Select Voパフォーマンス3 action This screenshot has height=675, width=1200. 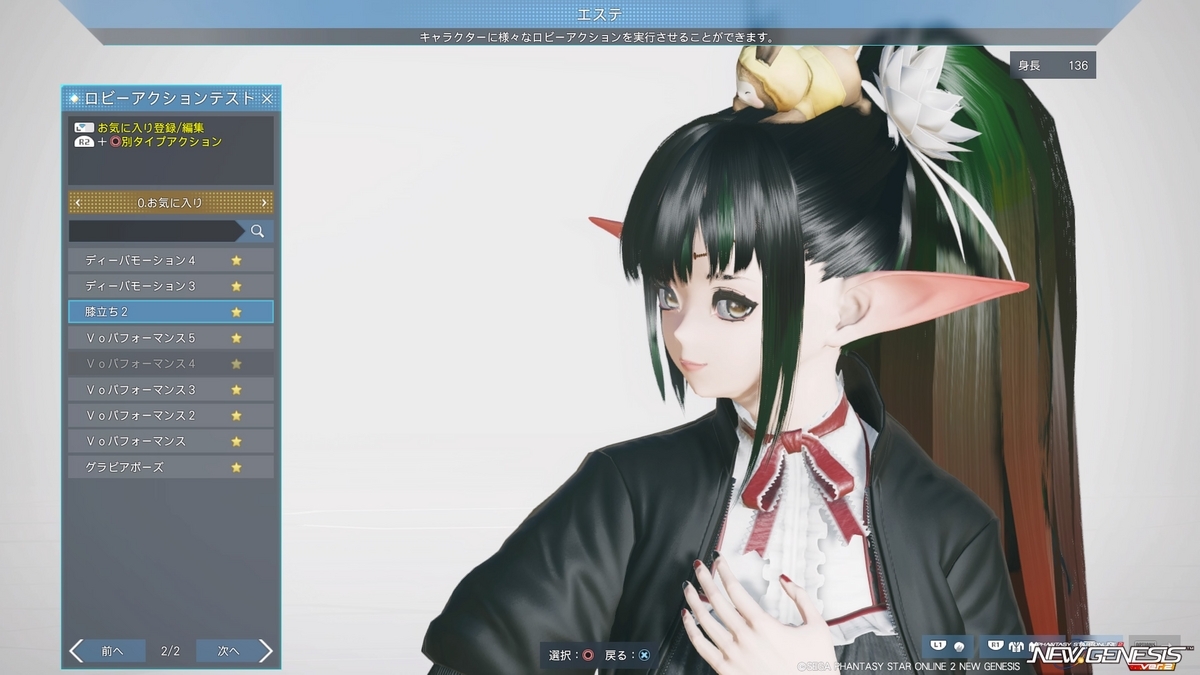point(170,389)
